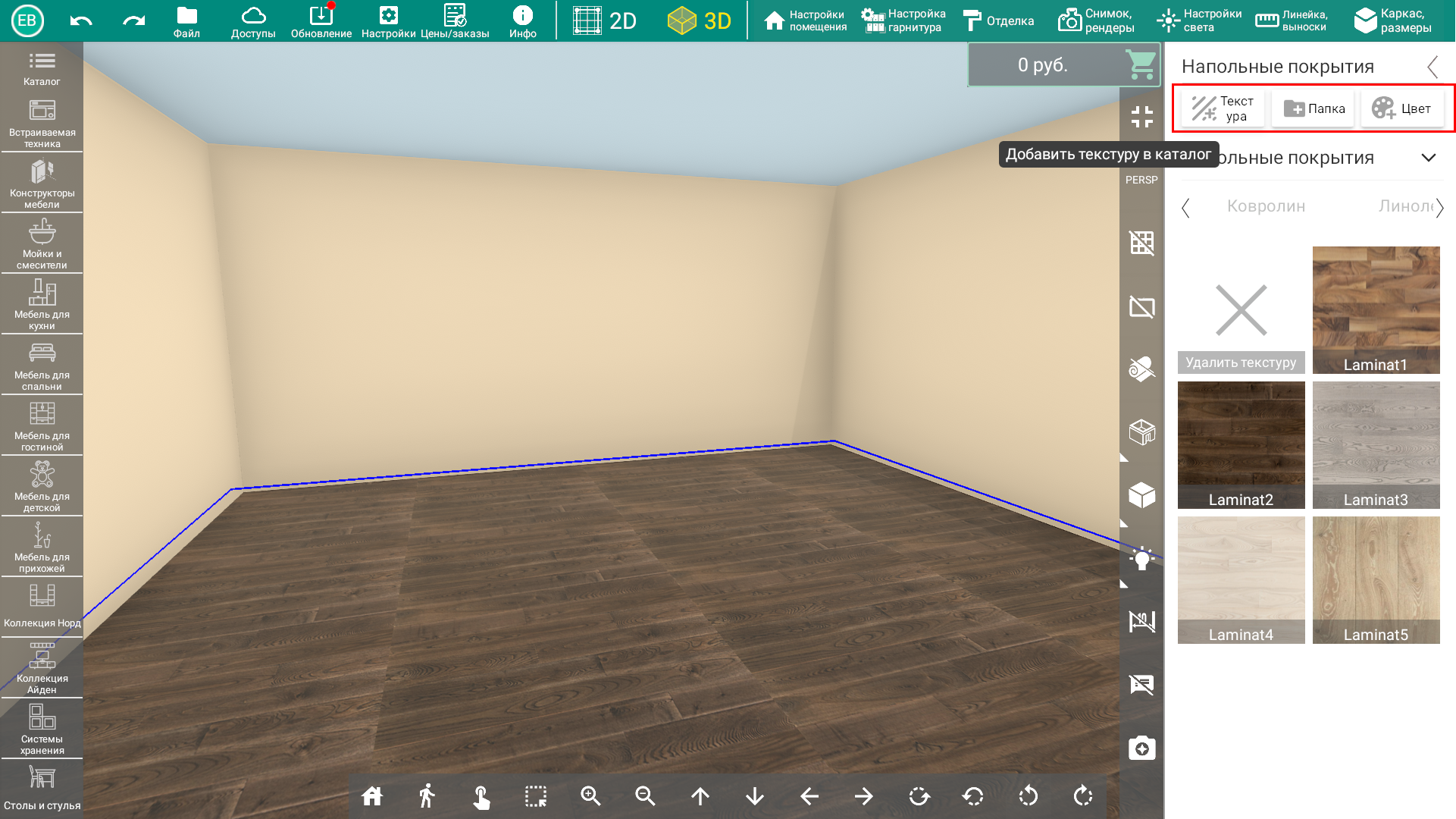This screenshot has width=1456, height=819.
Task: Collapse the Напольные покрытия panel arrow
Action: click(1433, 67)
